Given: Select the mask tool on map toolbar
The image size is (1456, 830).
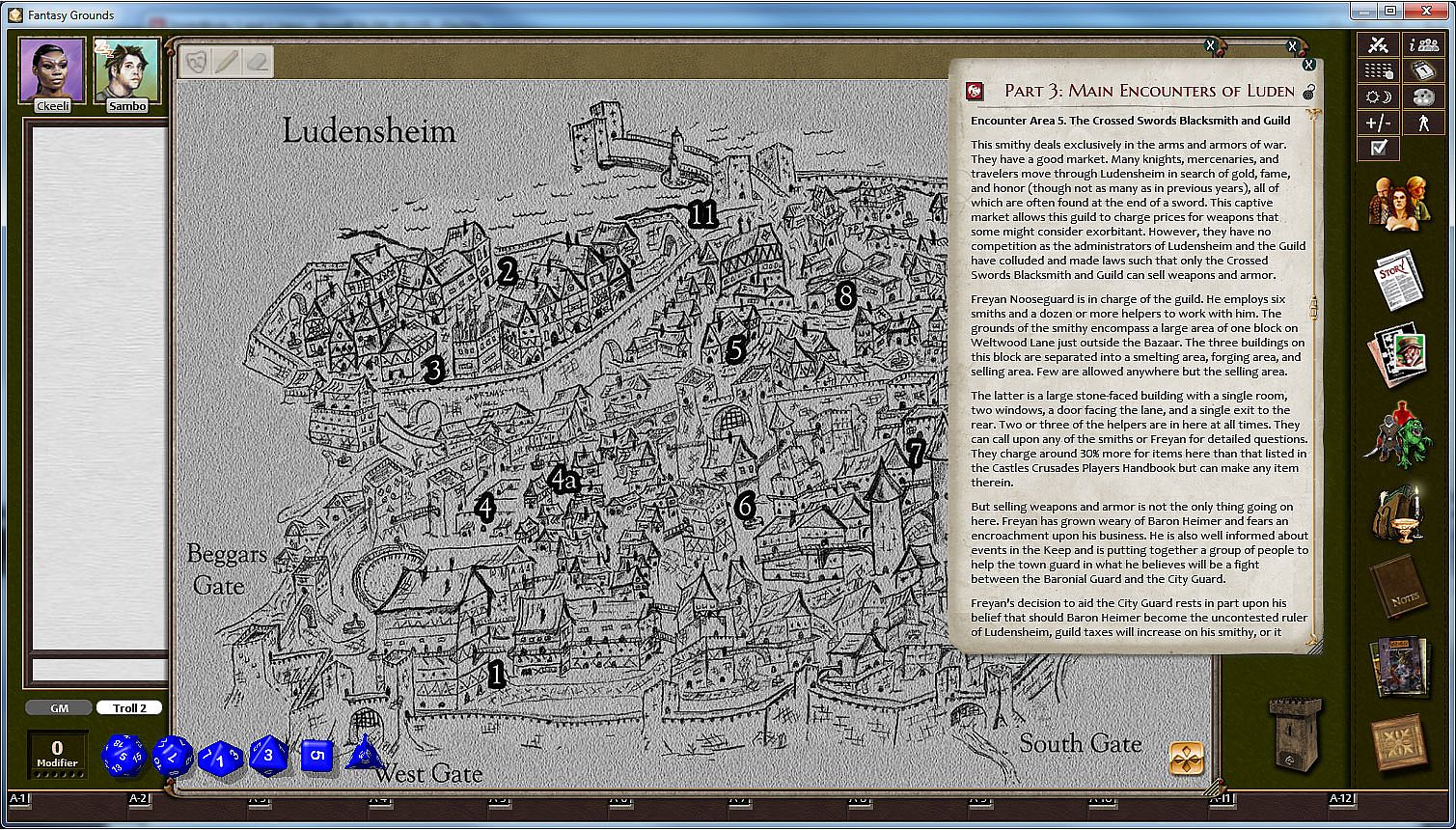Looking at the screenshot, I should coord(196,61).
